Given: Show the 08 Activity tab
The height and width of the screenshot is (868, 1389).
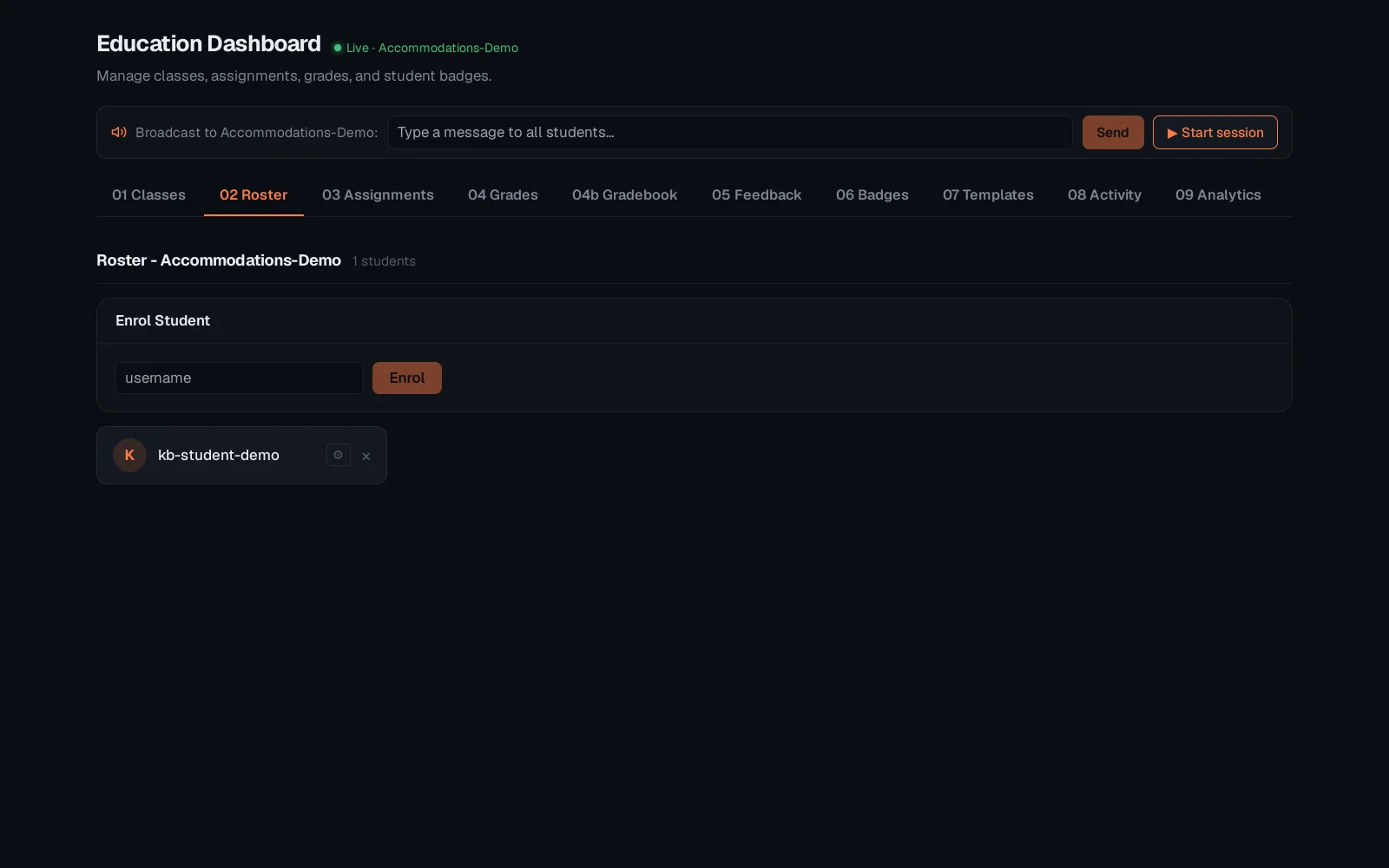Looking at the screenshot, I should pyautogui.click(x=1104, y=194).
